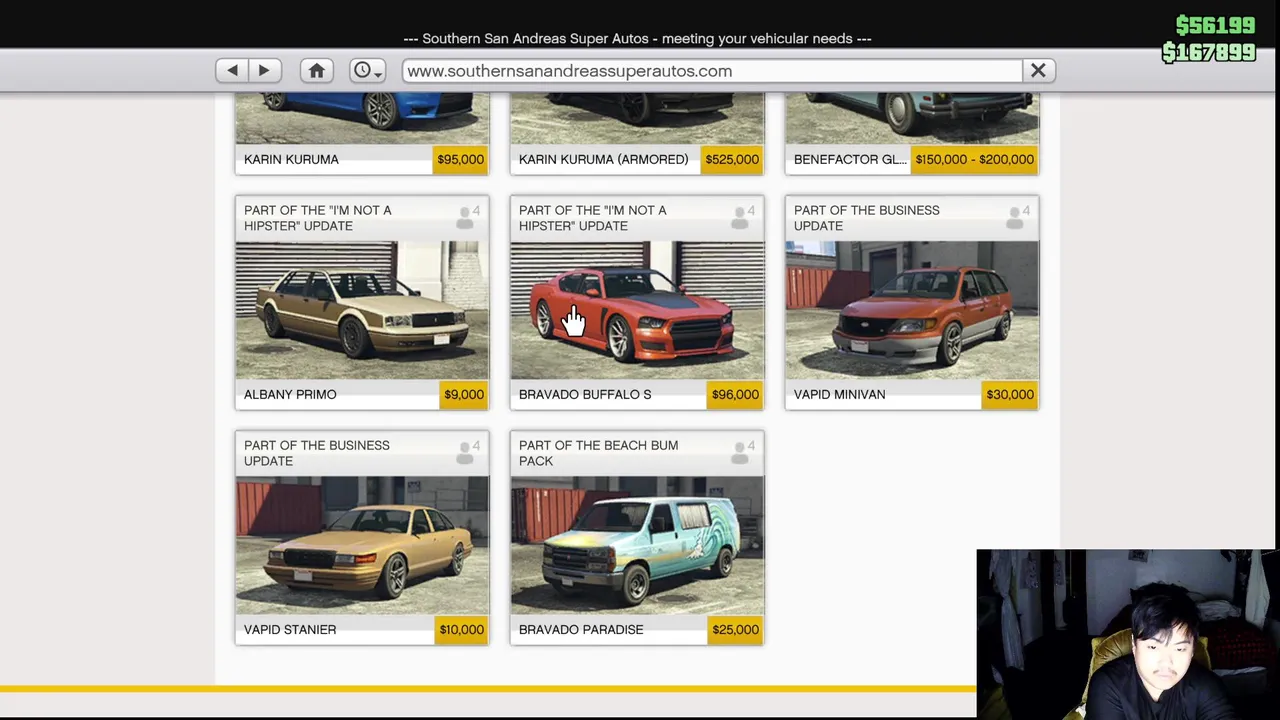Click the BRAVADO BUFFALO S name label
1280x720 pixels.
tap(585, 394)
